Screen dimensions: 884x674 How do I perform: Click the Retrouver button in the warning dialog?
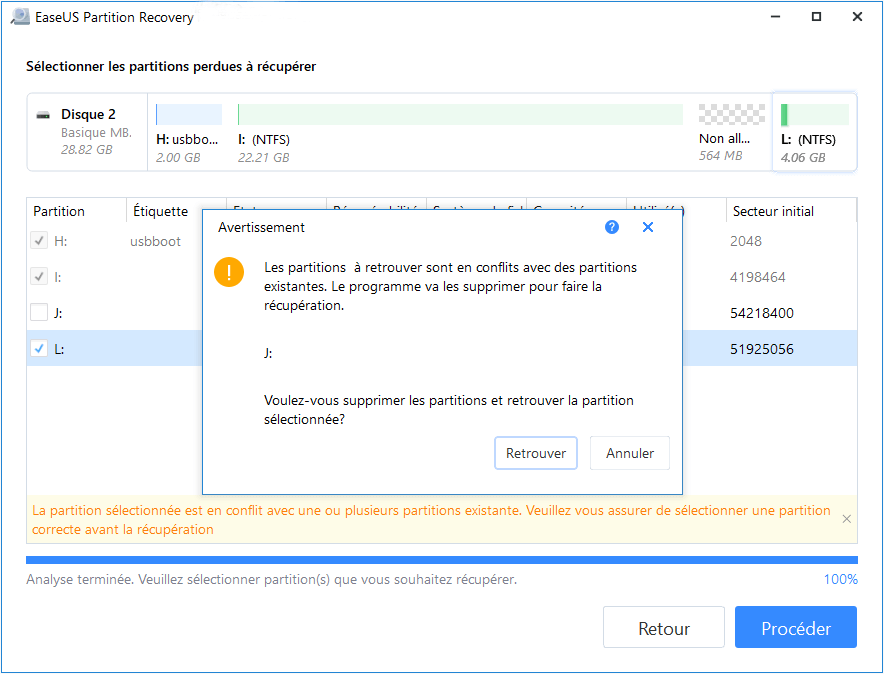536,453
